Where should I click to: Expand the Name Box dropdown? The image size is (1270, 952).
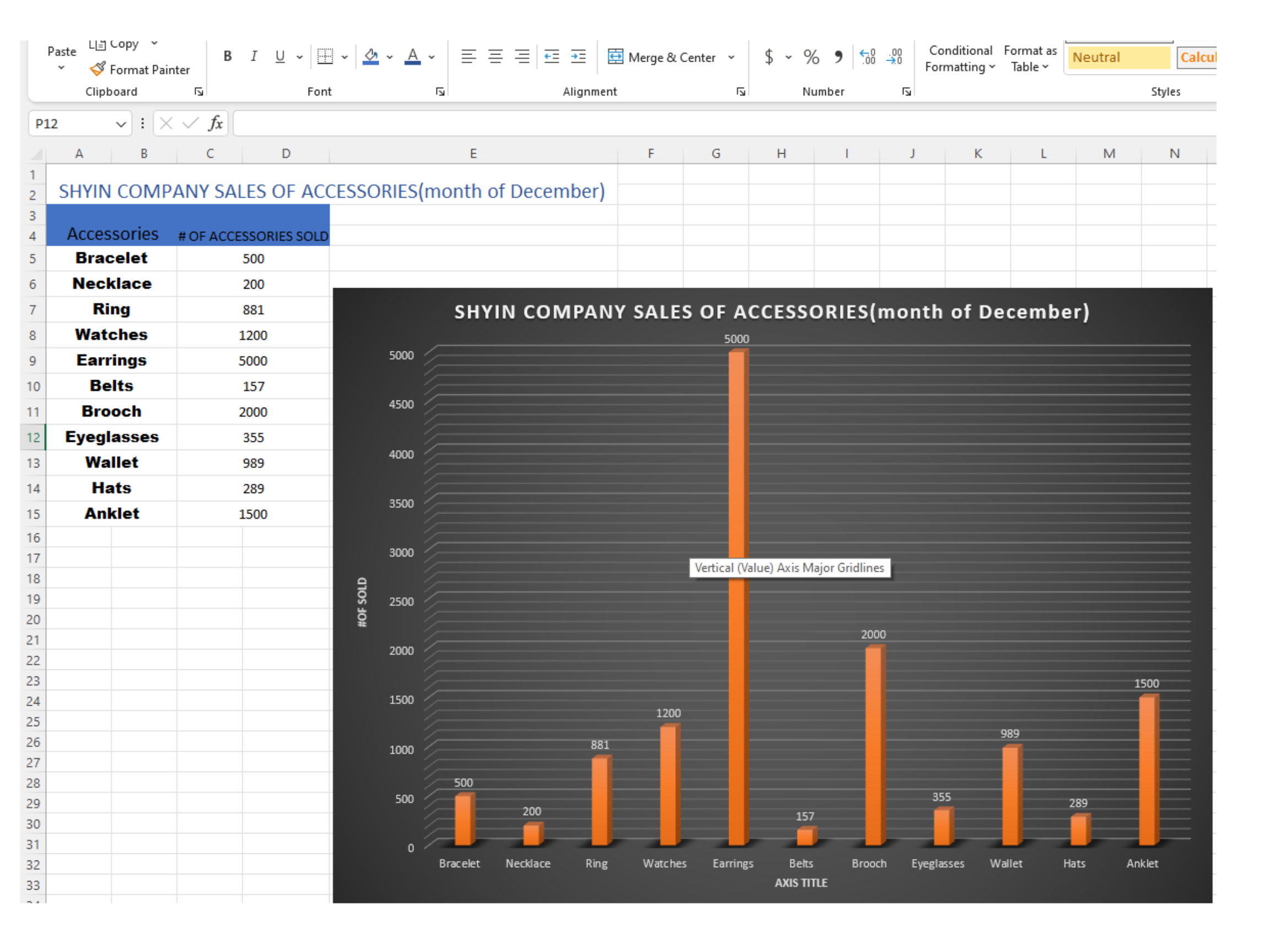tap(121, 124)
